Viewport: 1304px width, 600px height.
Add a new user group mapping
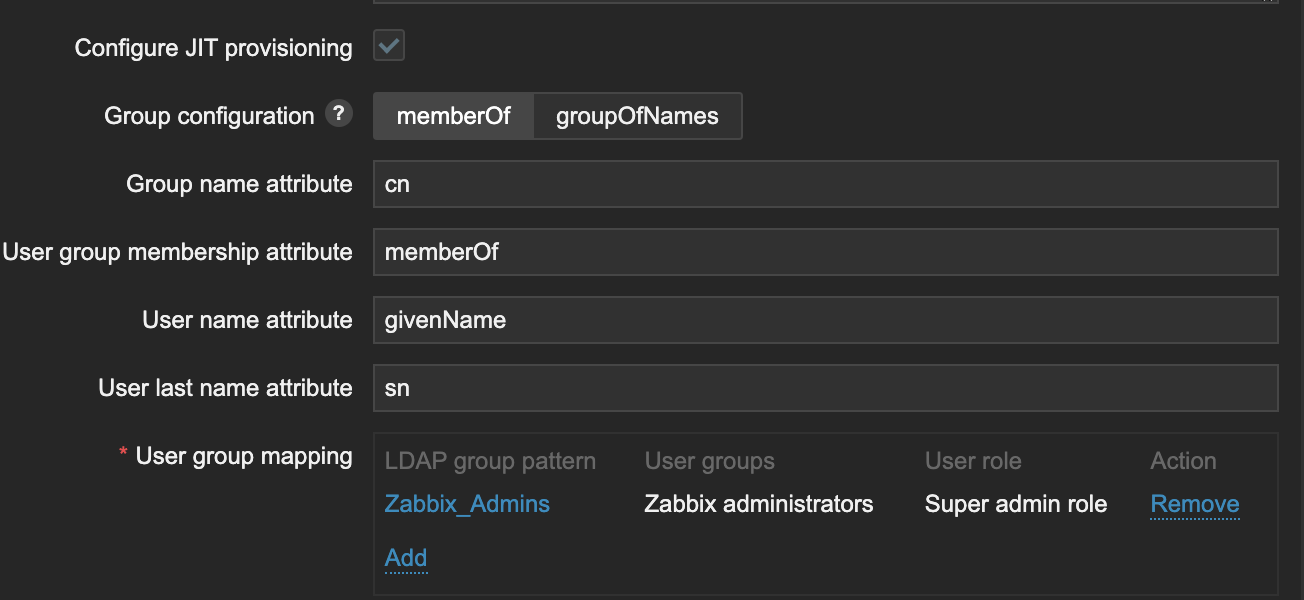point(406,558)
